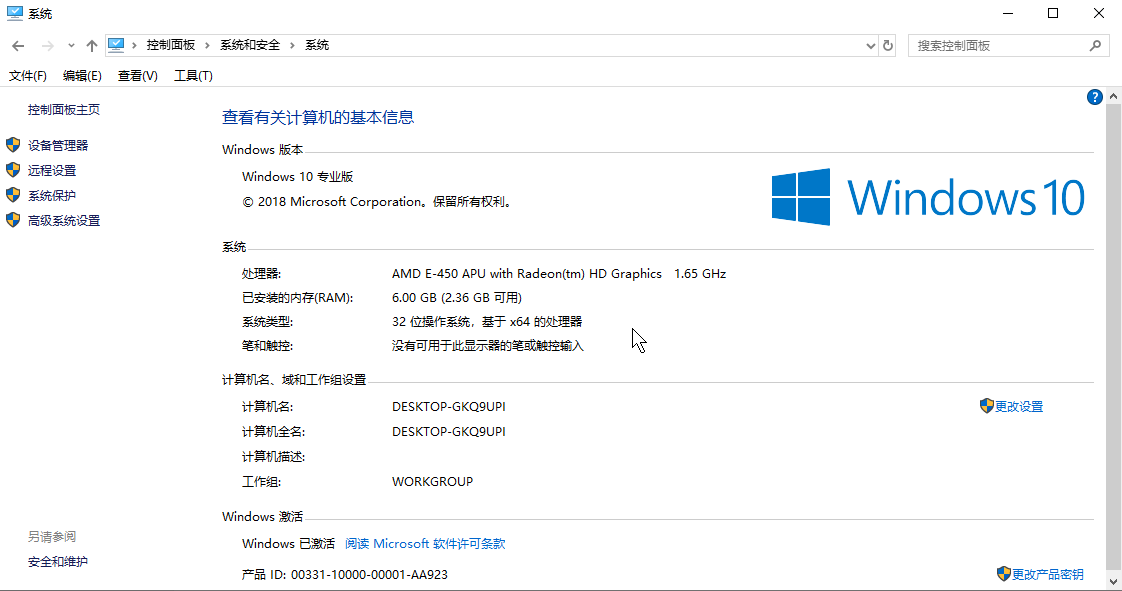Click the 没有可用于此显示器的笔或触控输入 text

tap(488, 346)
